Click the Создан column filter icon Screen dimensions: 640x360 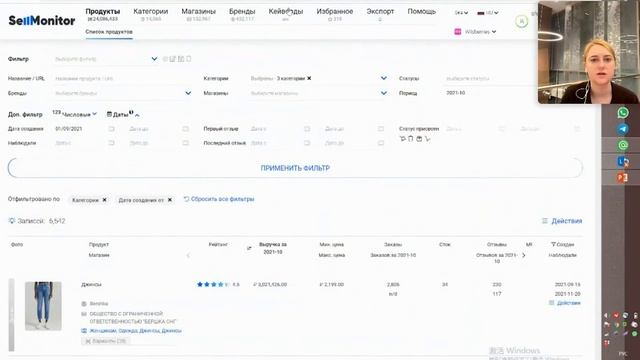pyautogui.click(x=553, y=244)
